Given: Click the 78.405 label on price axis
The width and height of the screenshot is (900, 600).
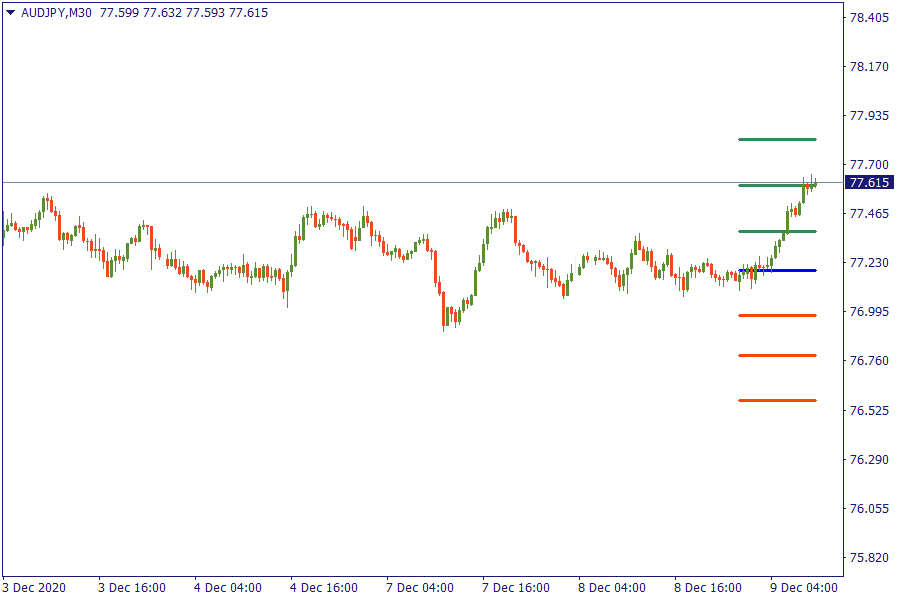Looking at the screenshot, I should tap(868, 18).
